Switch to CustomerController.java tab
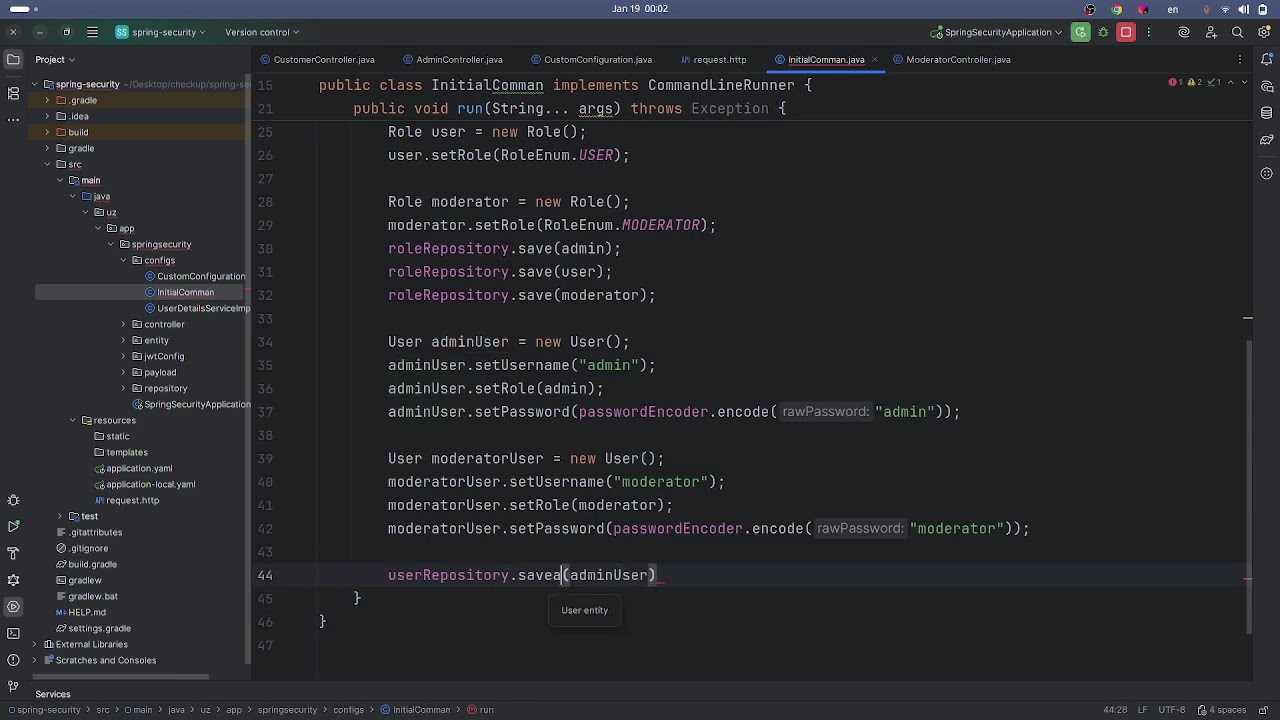 pos(317,60)
